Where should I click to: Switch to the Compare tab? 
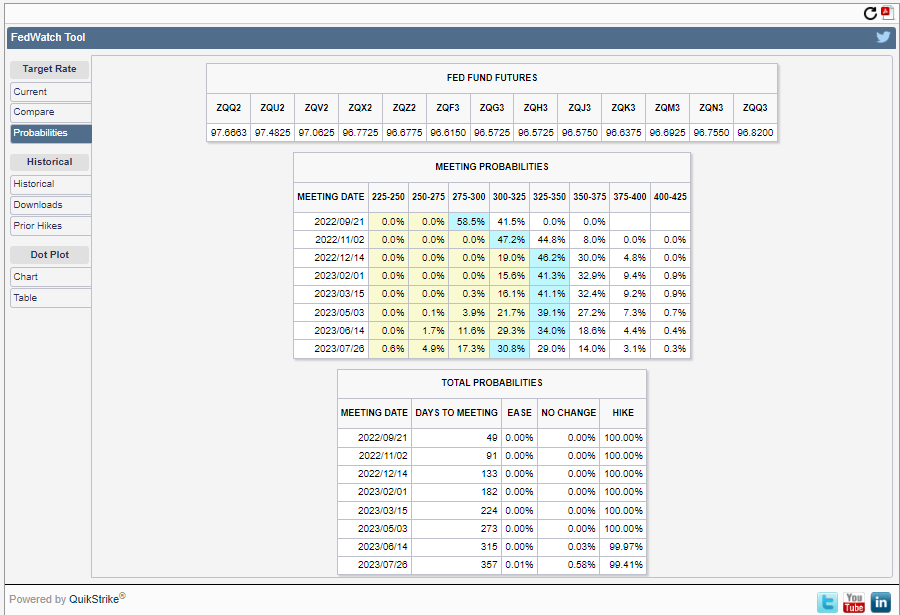click(50, 112)
